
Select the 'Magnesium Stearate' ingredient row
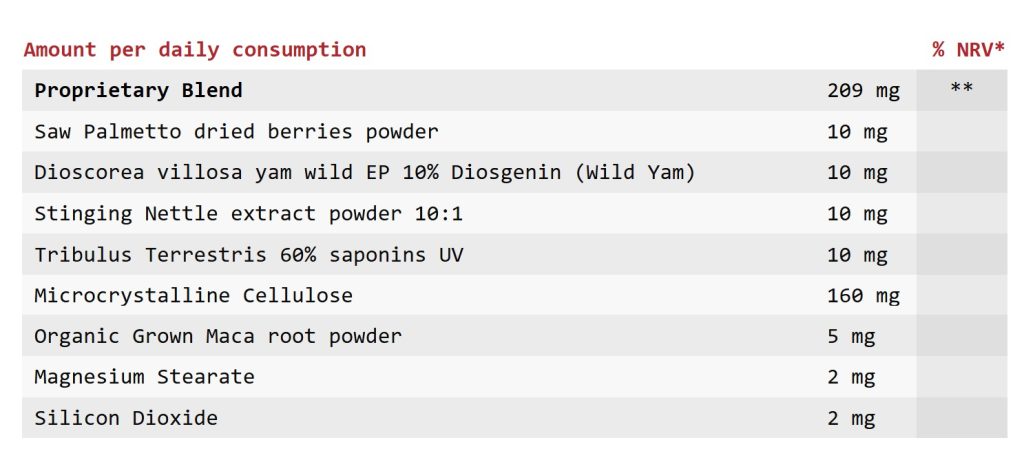tap(515, 377)
